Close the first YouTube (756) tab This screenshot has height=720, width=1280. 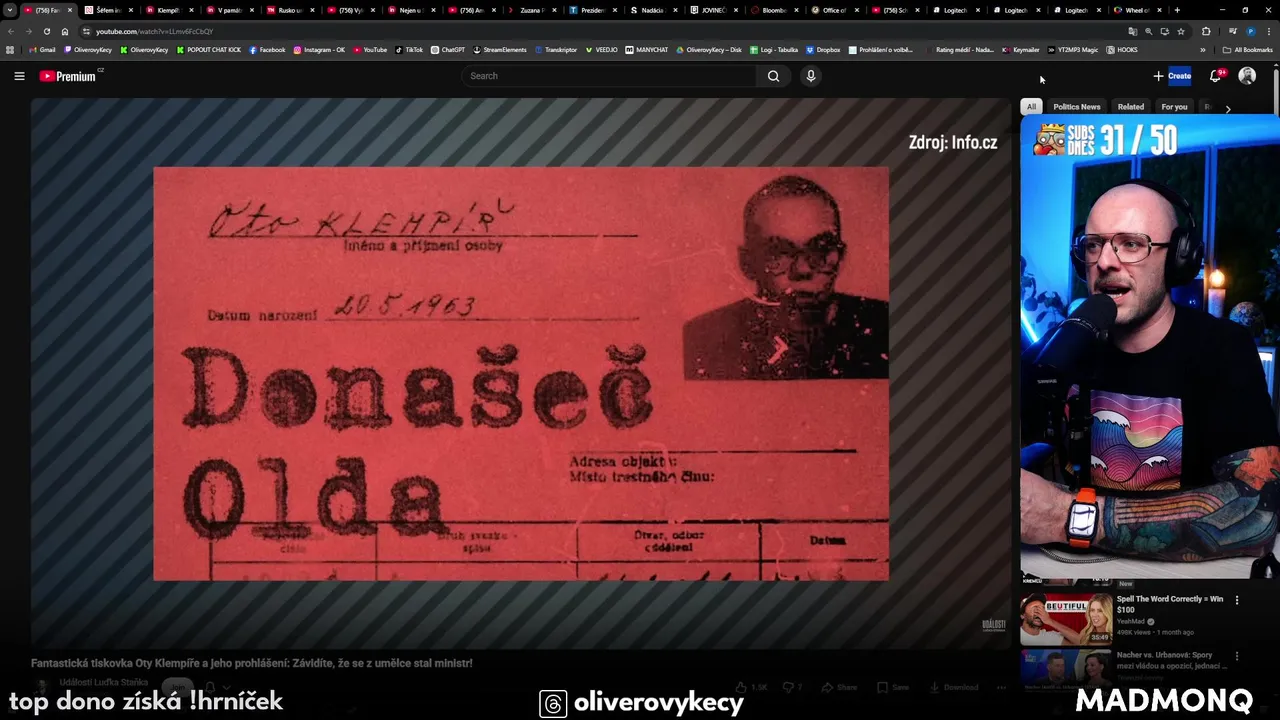(x=70, y=10)
